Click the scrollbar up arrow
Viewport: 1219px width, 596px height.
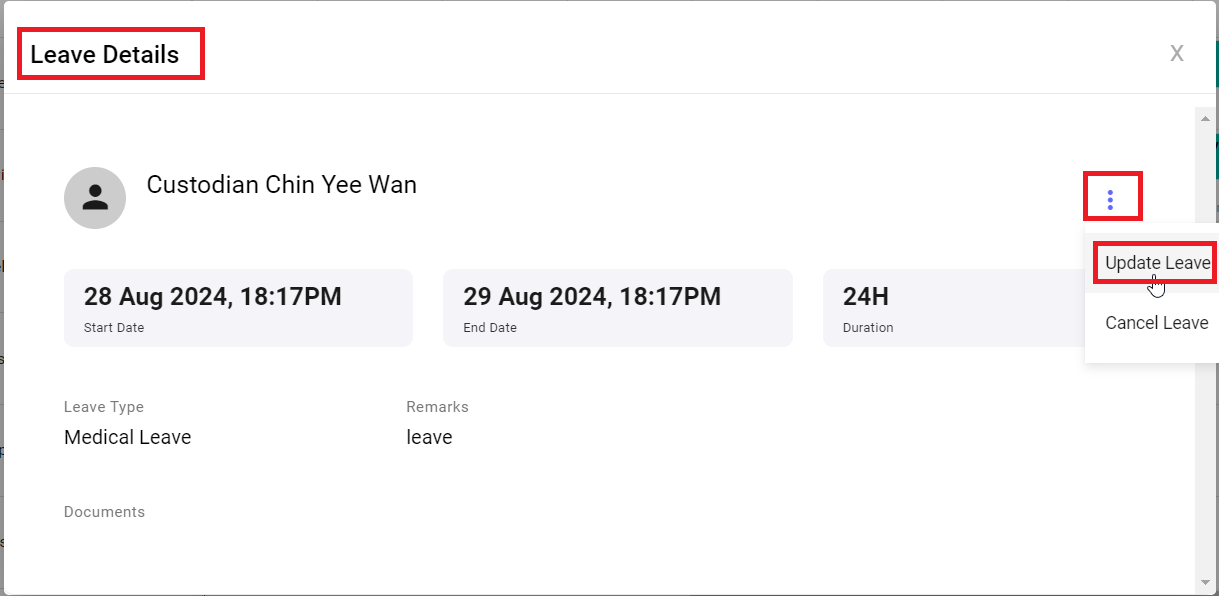pos(1205,118)
